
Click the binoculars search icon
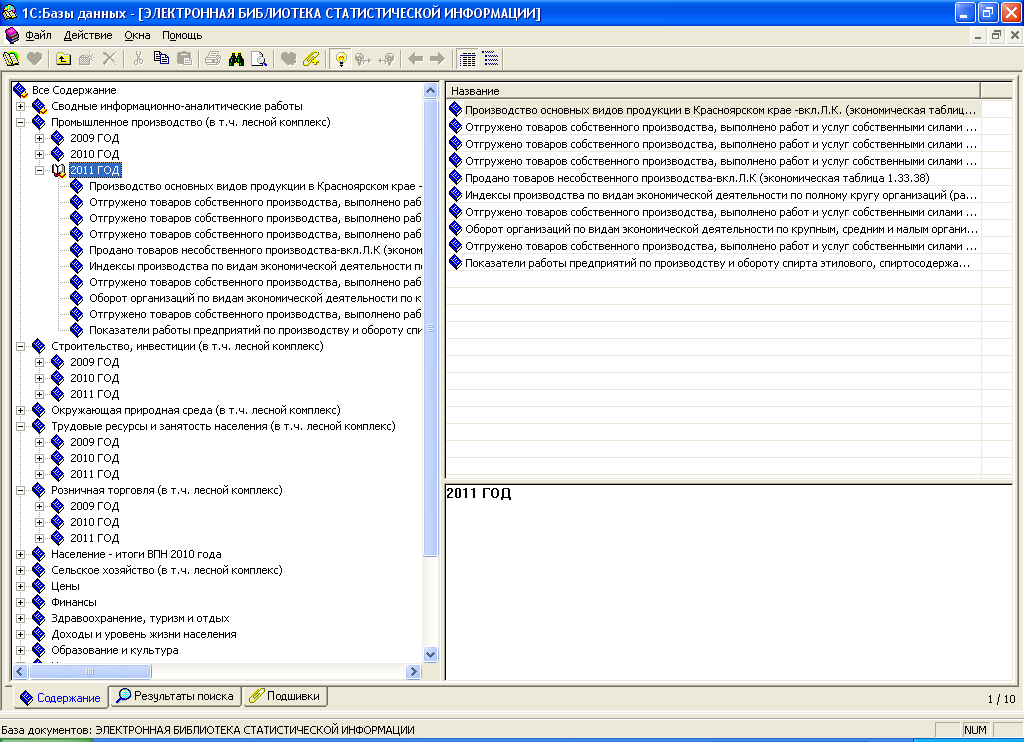coord(236,59)
